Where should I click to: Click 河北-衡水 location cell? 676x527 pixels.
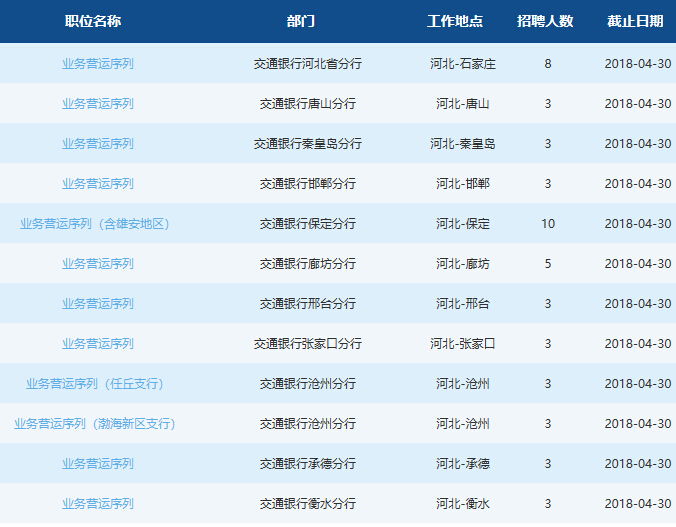pos(463,504)
